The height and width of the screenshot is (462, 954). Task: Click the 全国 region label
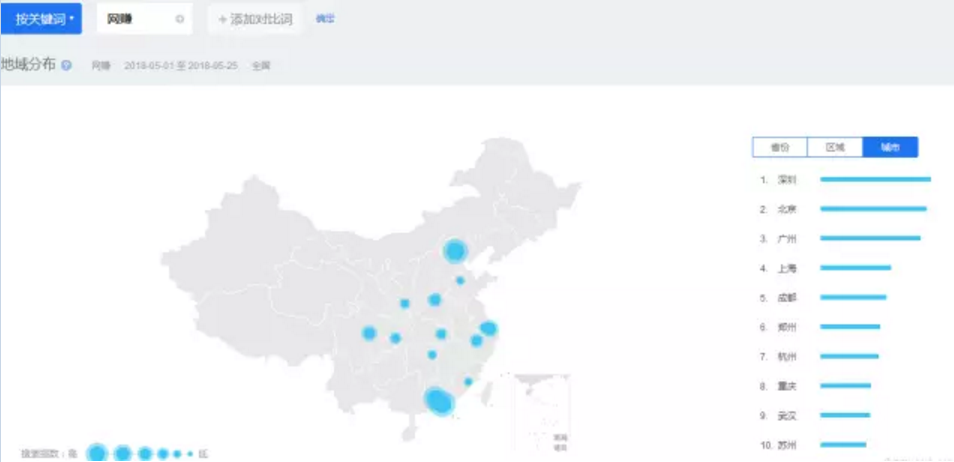click(x=261, y=66)
